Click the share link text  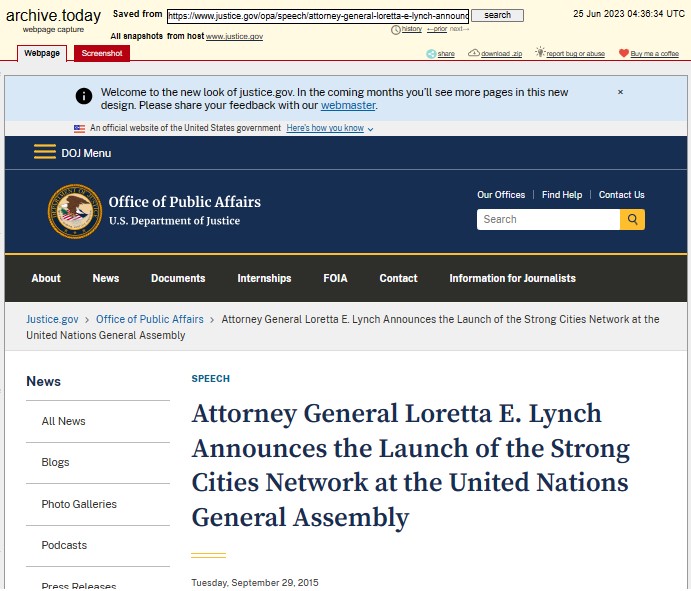(x=446, y=54)
